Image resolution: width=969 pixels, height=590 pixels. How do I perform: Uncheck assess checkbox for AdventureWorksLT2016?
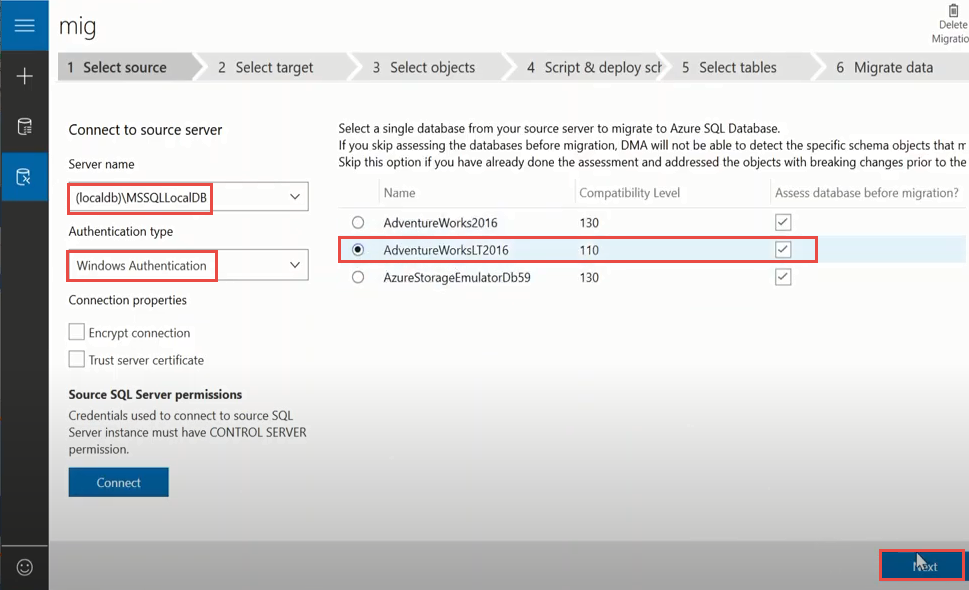point(783,249)
